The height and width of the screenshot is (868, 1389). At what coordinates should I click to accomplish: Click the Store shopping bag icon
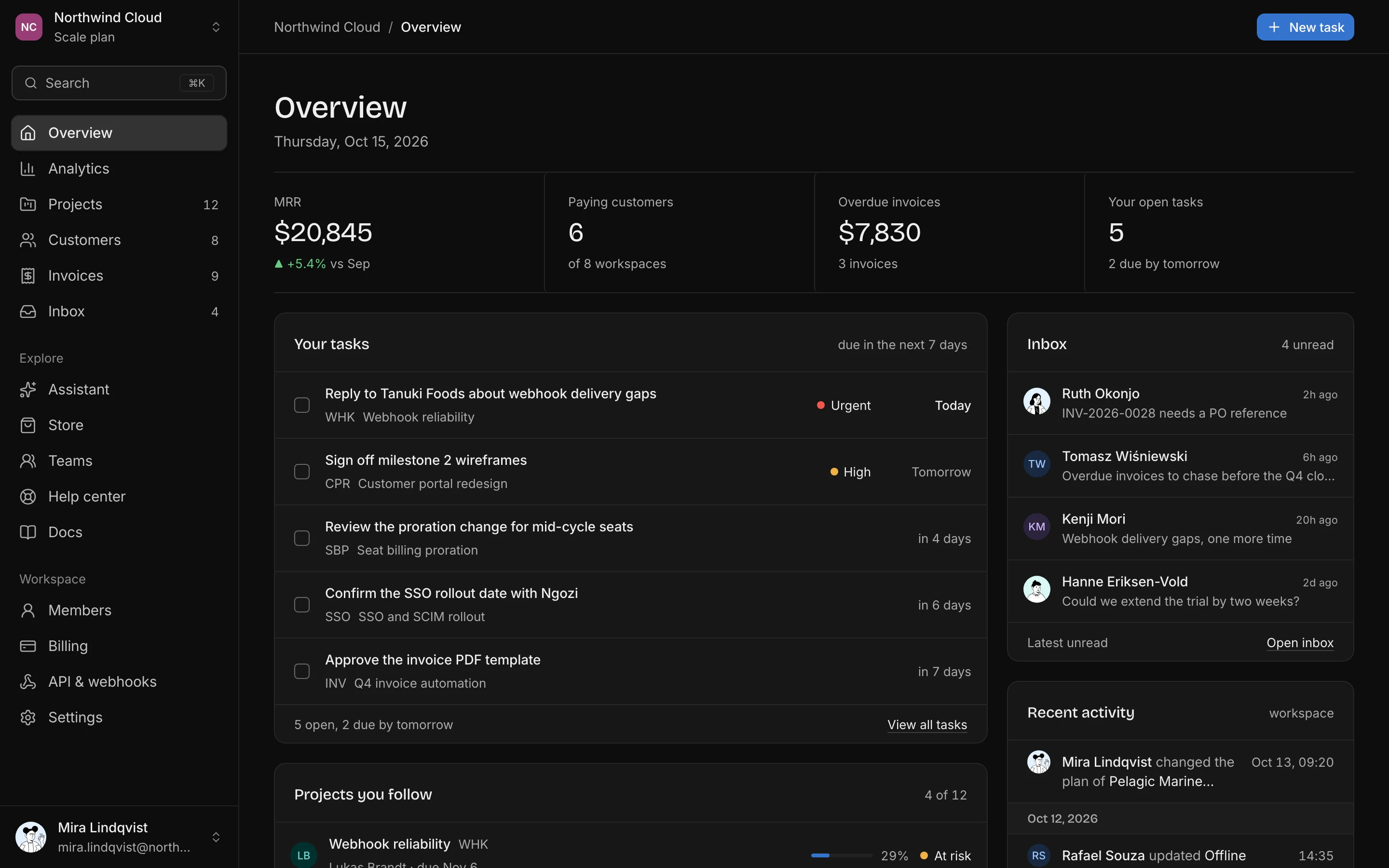coord(27,425)
